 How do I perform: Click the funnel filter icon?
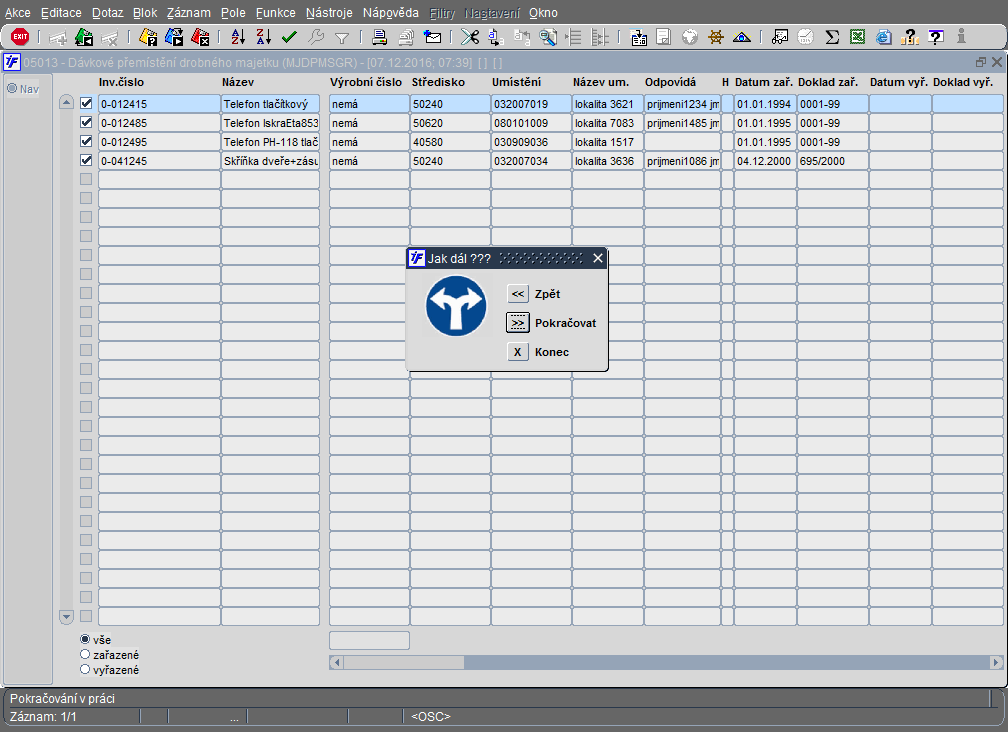(342, 38)
